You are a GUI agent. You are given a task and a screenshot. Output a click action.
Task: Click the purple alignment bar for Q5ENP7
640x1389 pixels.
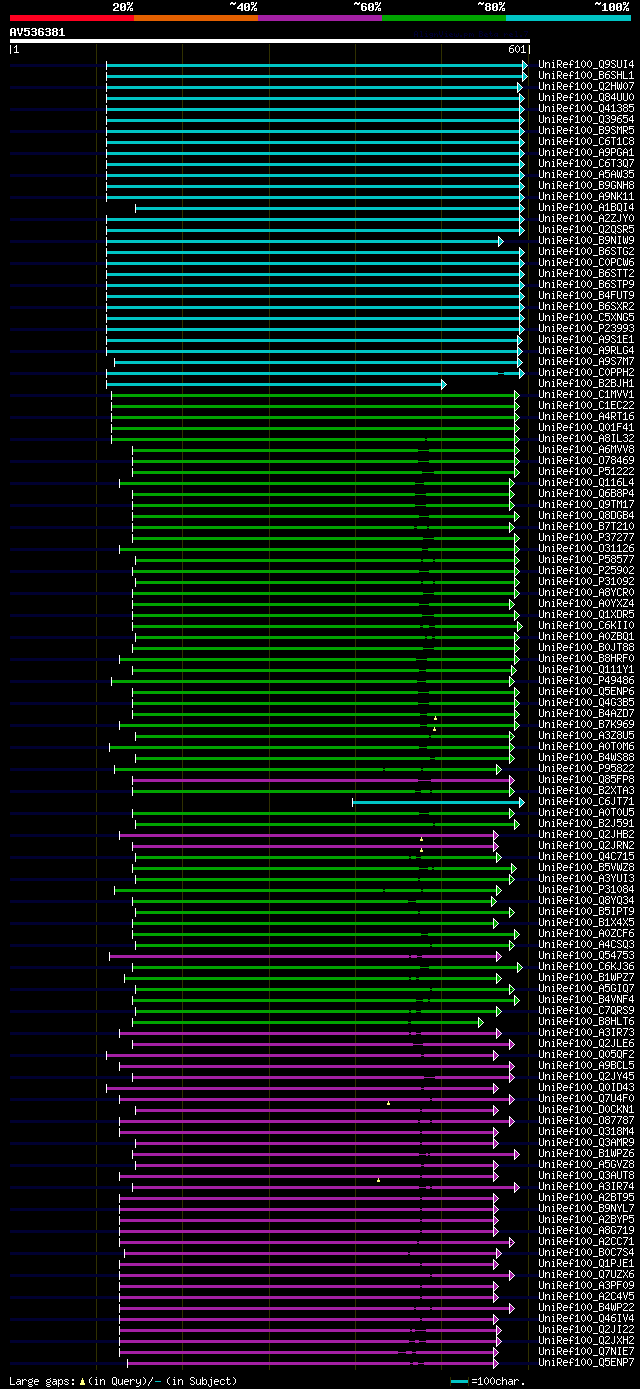pyautogui.click(x=312, y=1363)
